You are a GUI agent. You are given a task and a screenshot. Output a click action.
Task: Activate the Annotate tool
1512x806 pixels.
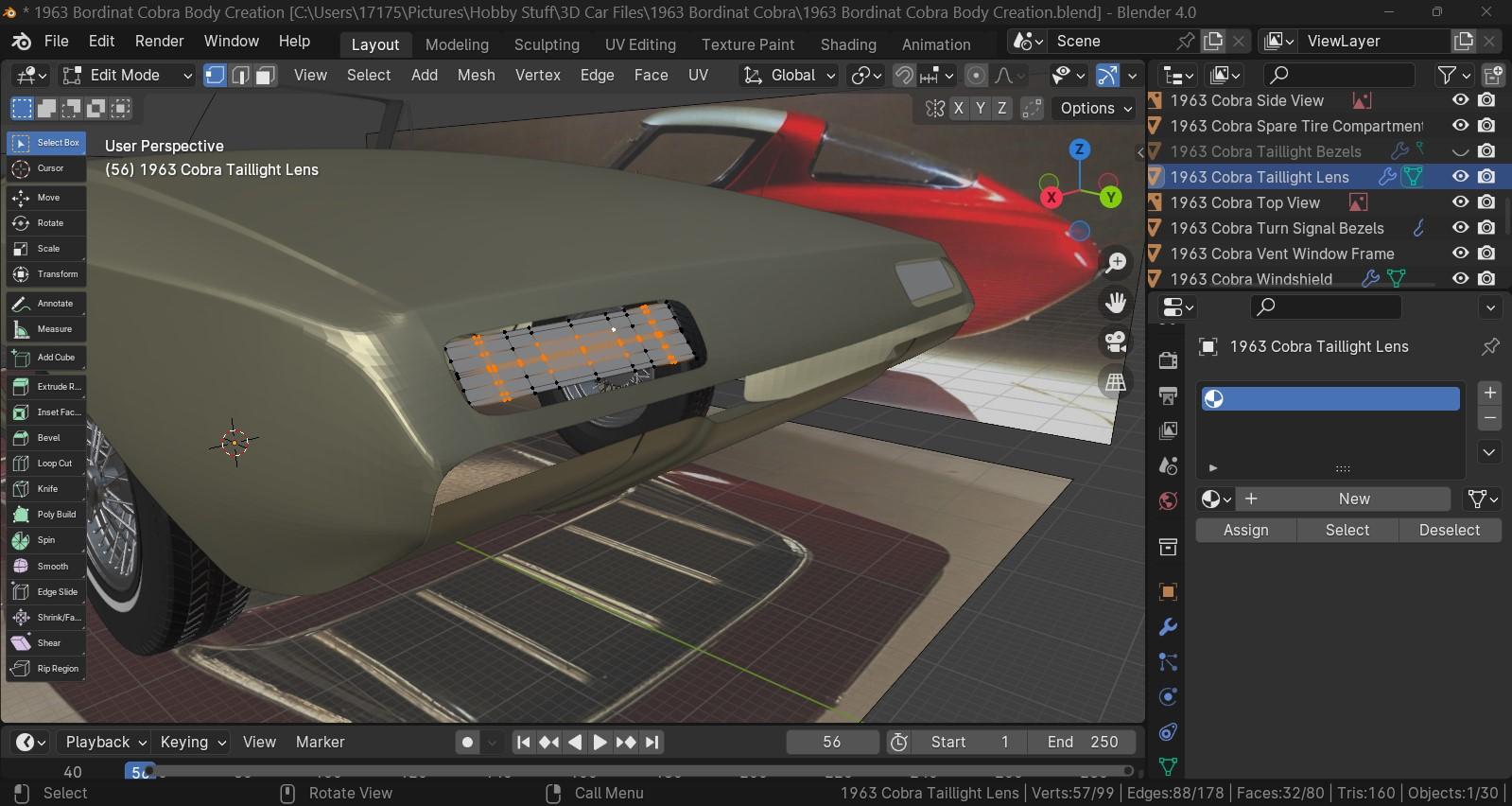click(45, 304)
